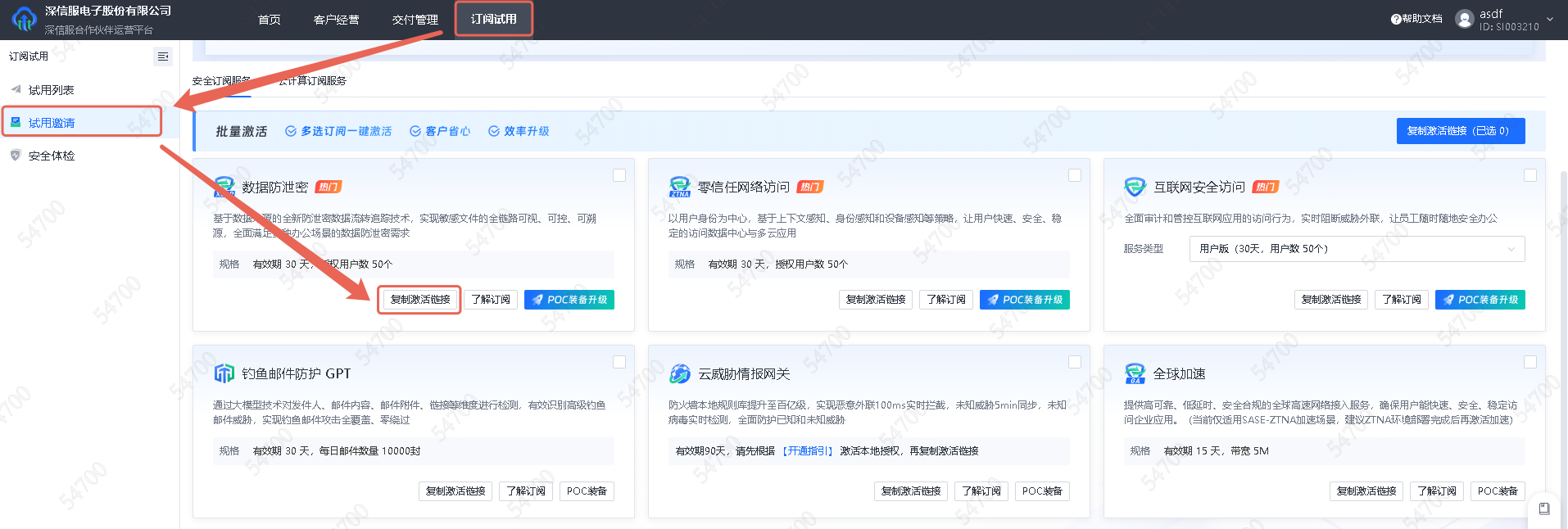Click the 互联网安全访问 product icon
The height and width of the screenshot is (529, 1568).
pyautogui.click(x=1135, y=187)
